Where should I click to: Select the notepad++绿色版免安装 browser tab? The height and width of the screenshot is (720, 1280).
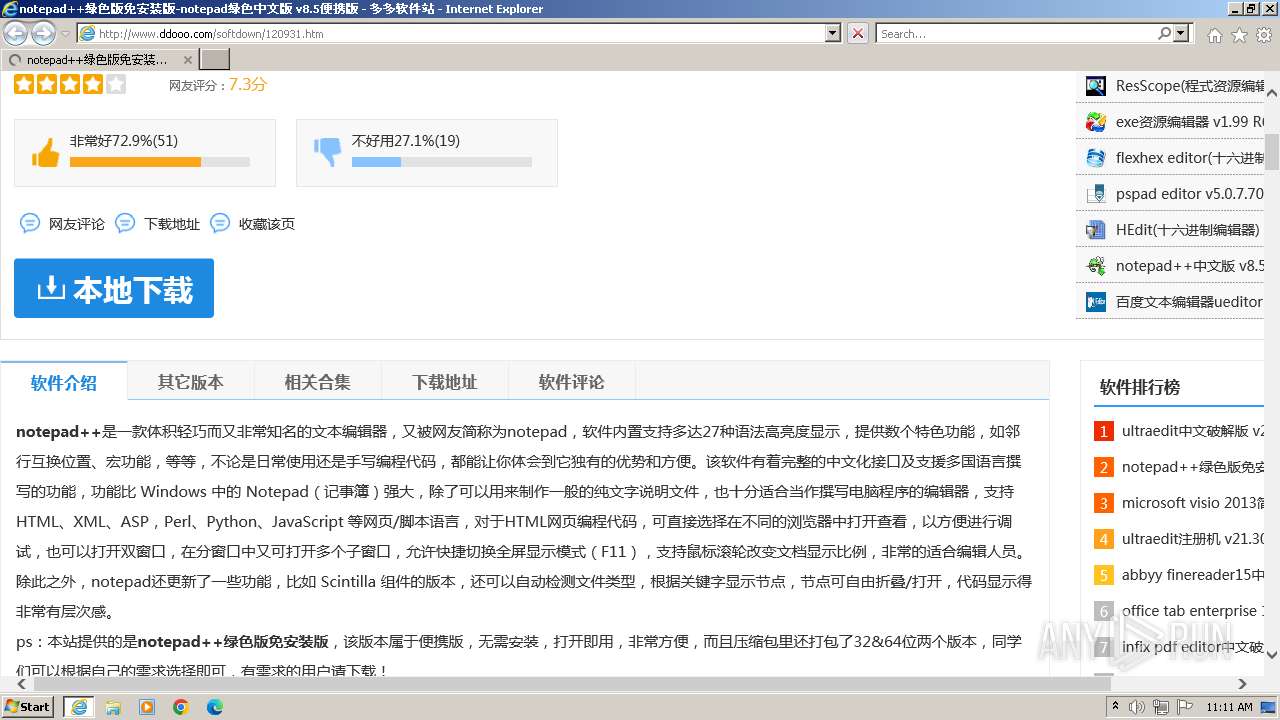coord(100,59)
